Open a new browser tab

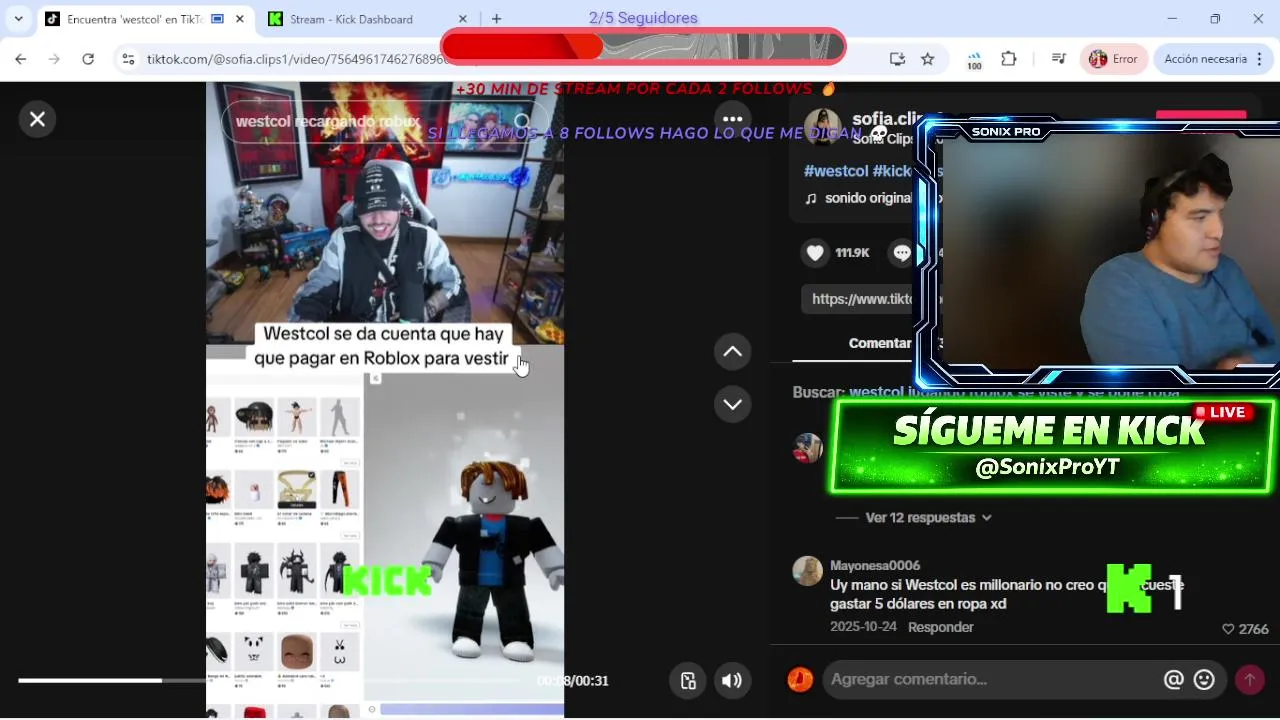(x=497, y=19)
